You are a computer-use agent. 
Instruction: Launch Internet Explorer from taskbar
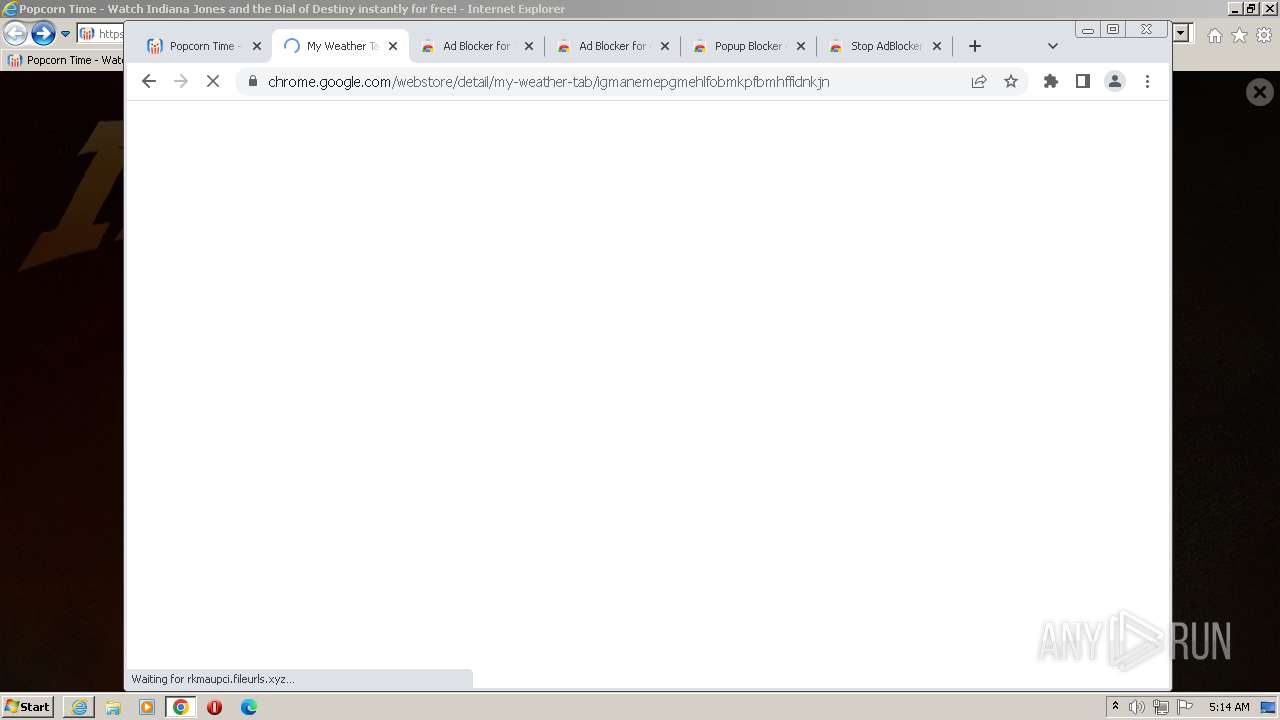(x=79, y=707)
